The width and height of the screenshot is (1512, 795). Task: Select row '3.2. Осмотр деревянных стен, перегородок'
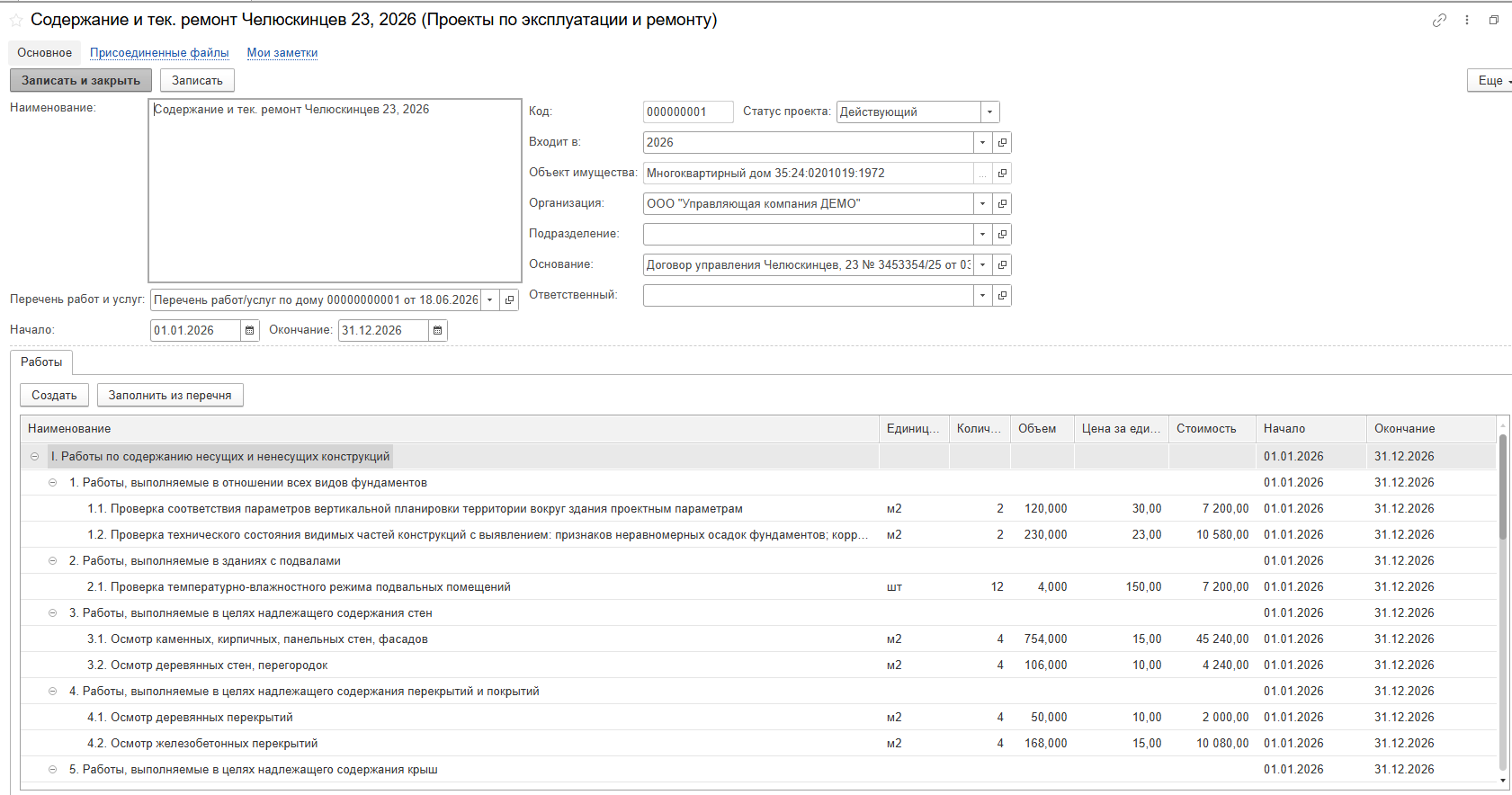point(757,665)
